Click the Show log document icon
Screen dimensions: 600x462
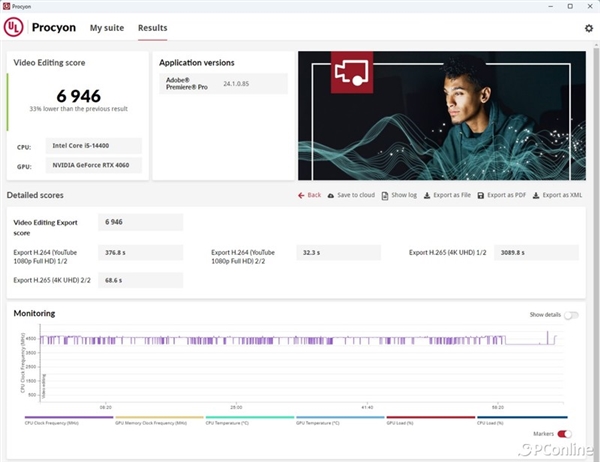pos(386,195)
